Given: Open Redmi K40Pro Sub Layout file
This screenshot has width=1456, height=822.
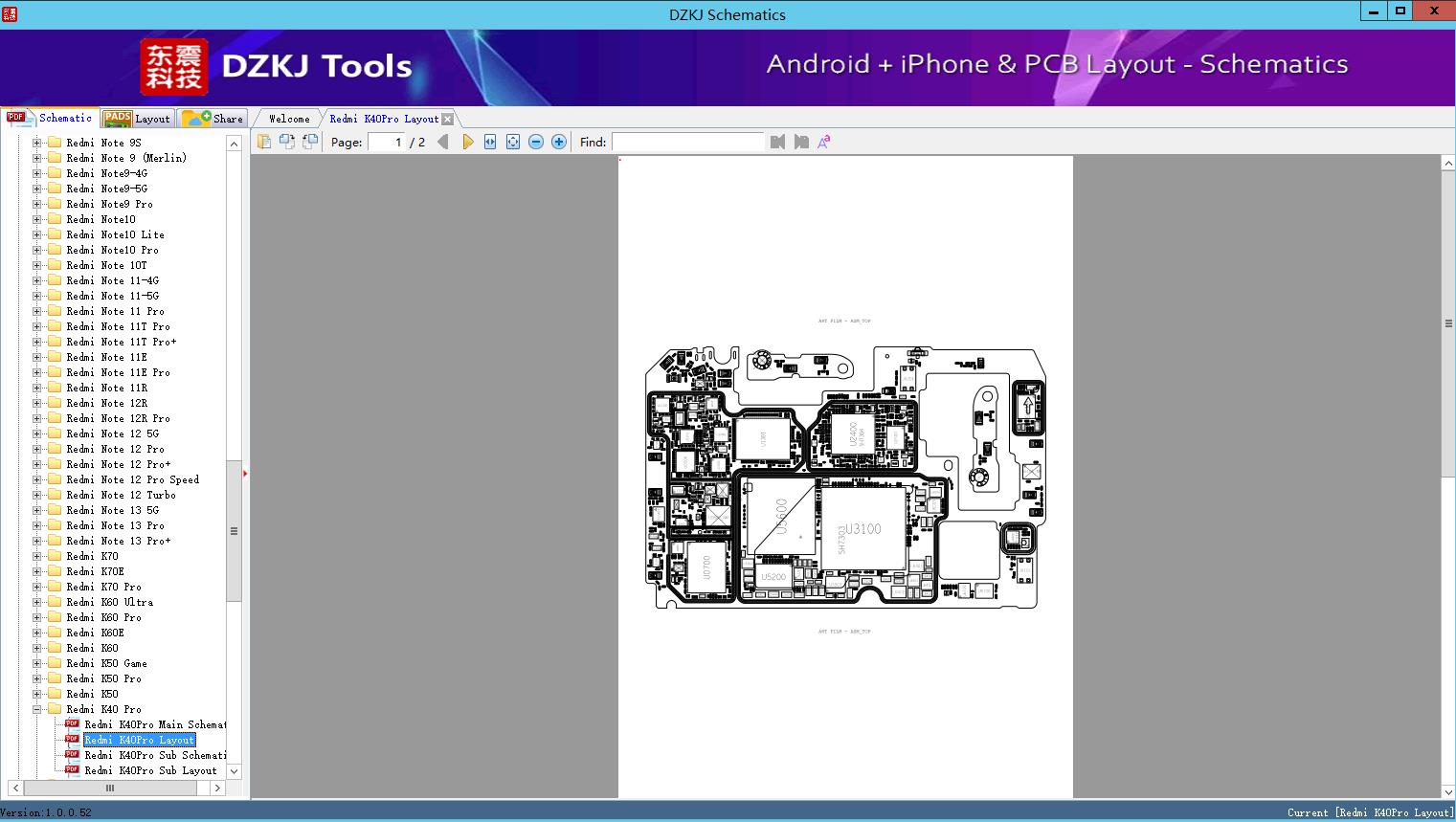Looking at the screenshot, I should pyautogui.click(x=150, y=770).
